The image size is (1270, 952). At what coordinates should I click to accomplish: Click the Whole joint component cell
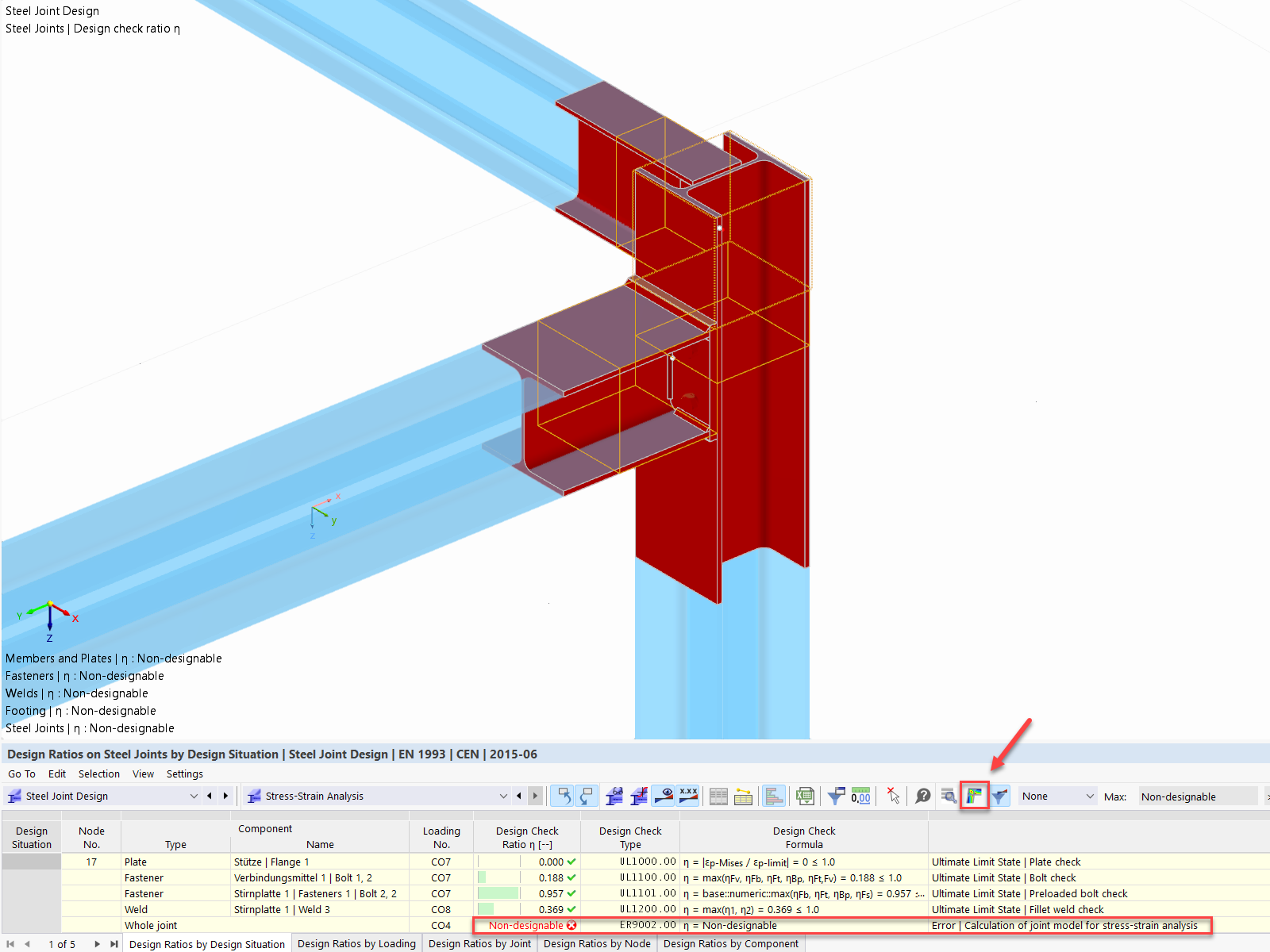pos(175,925)
